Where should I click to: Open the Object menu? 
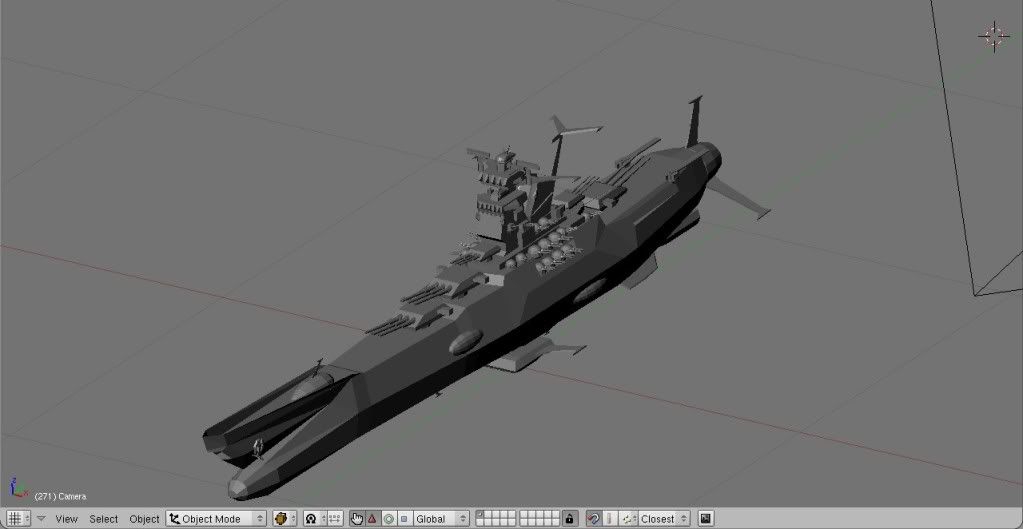tap(144, 519)
